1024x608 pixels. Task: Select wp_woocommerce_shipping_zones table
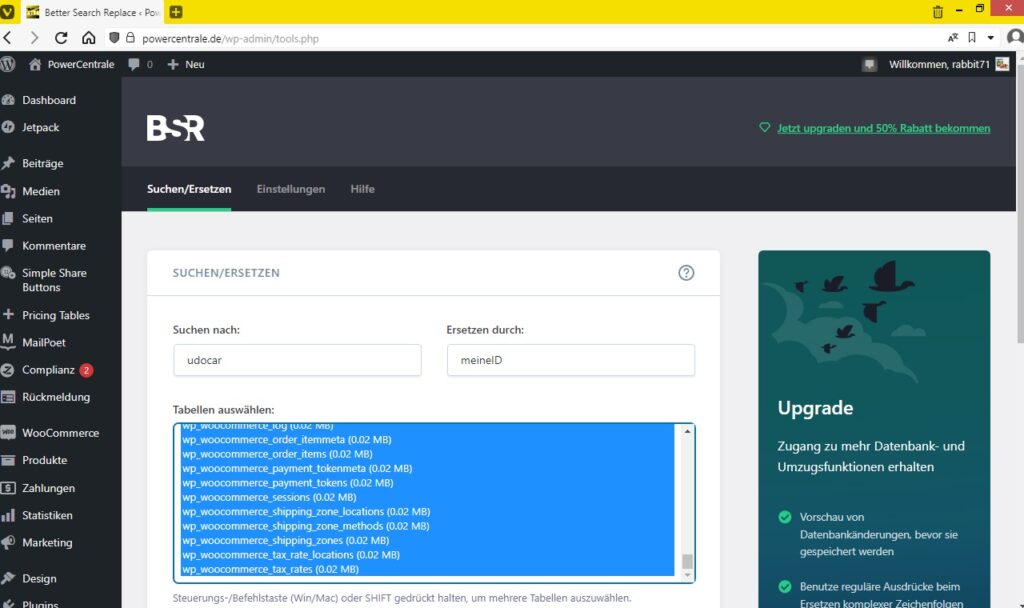[x=428, y=540]
